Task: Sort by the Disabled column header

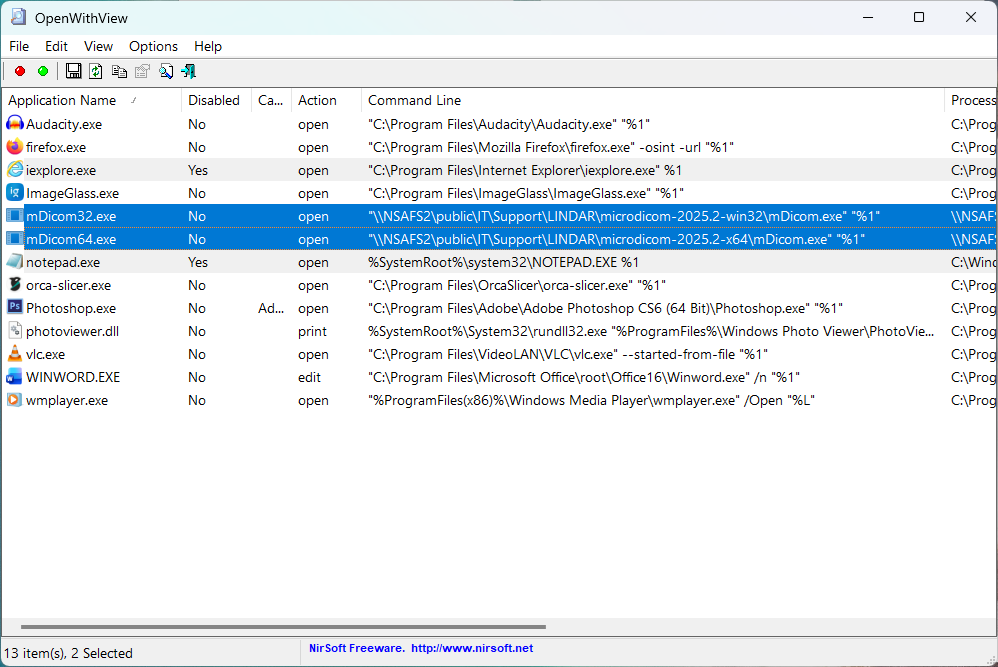Action: pyautogui.click(x=214, y=100)
